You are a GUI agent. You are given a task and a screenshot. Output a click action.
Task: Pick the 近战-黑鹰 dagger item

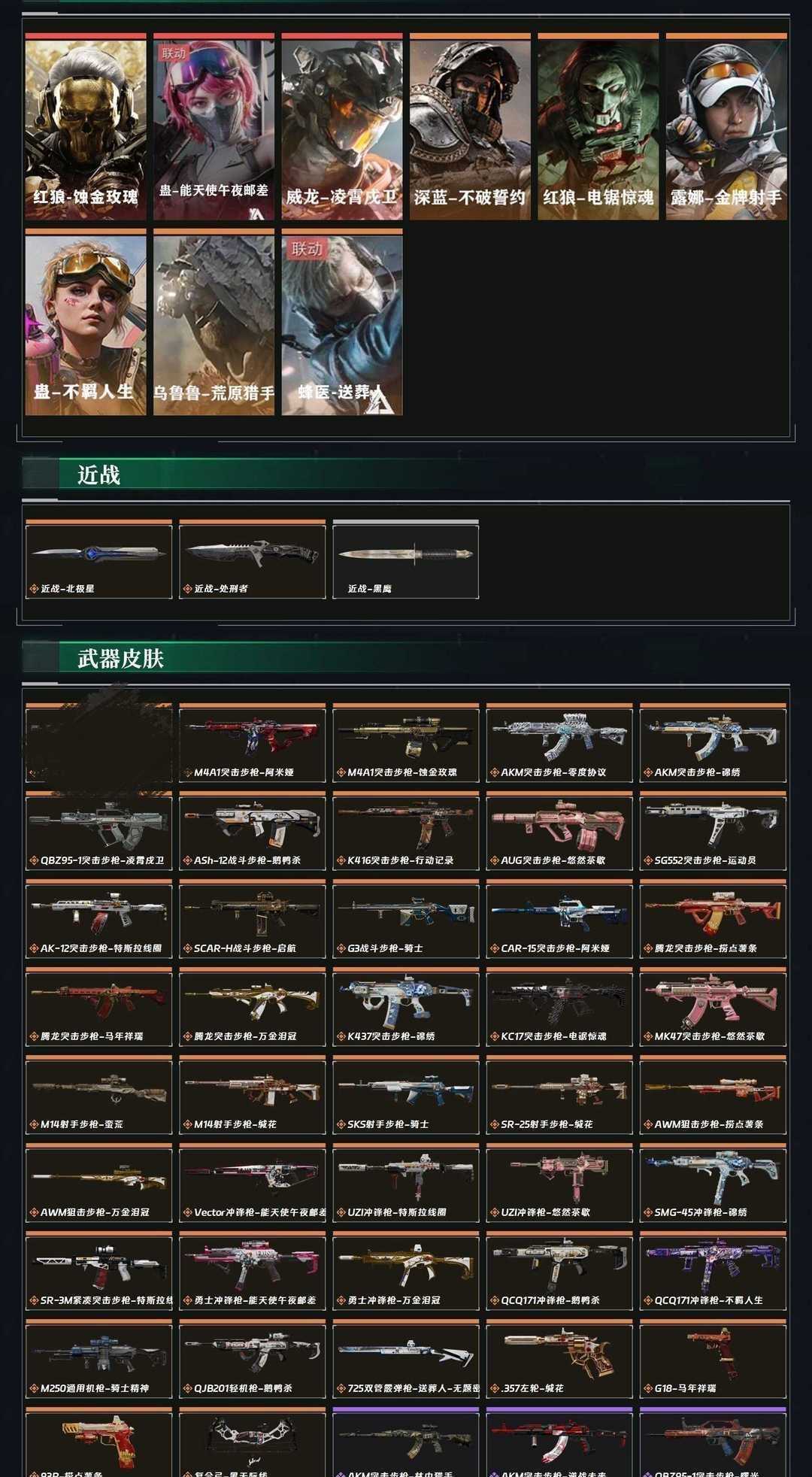click(406, 560)
